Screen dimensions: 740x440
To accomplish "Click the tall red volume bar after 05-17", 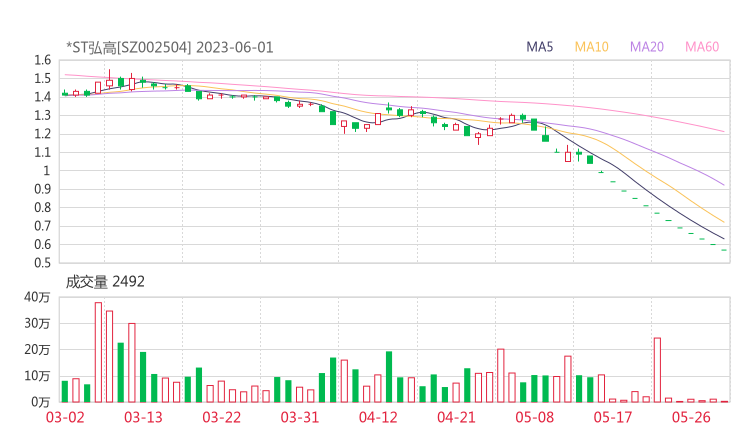I will [x=657, y=370].
